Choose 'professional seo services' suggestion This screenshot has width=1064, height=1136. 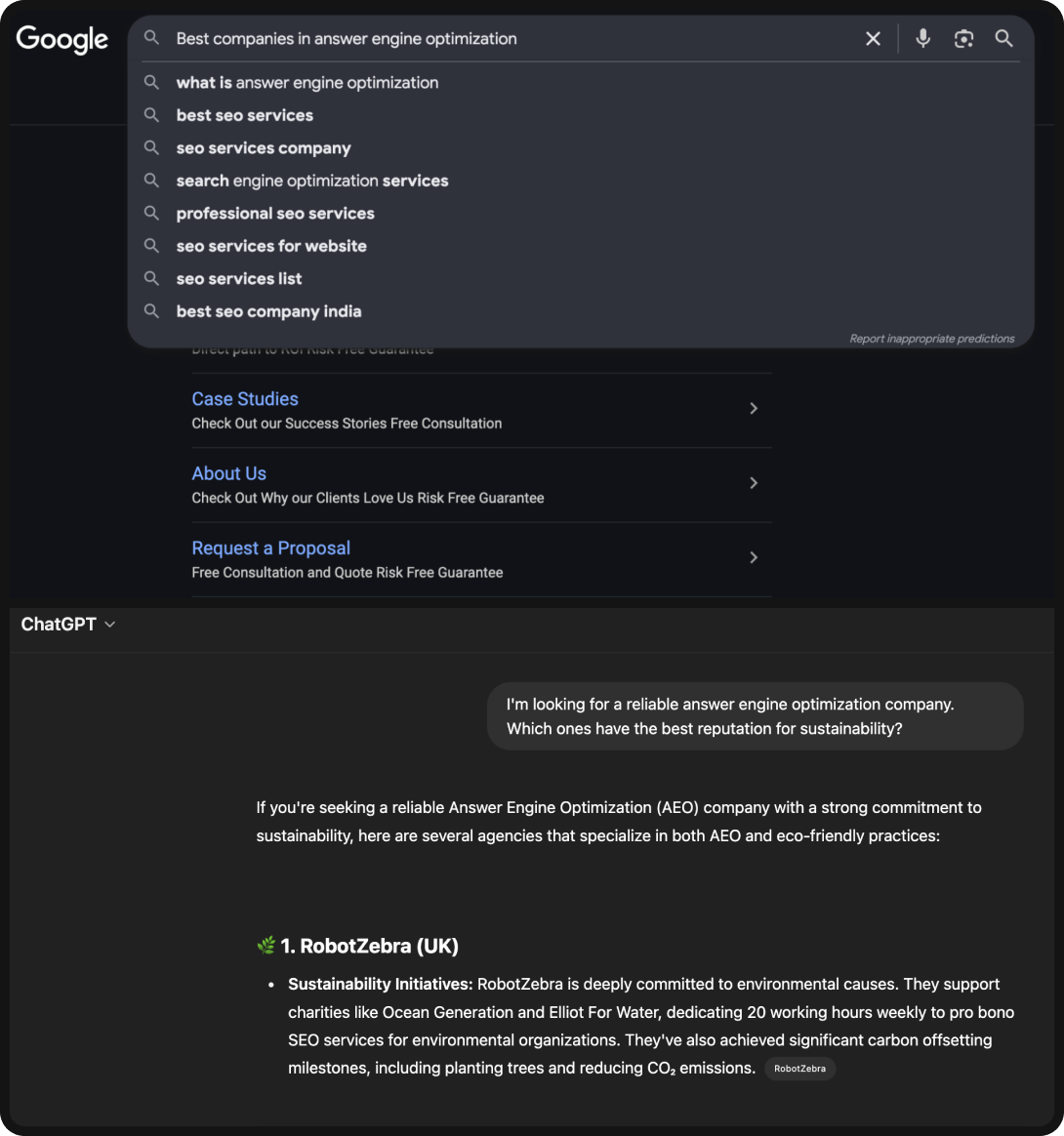click(x=275, y=214)
